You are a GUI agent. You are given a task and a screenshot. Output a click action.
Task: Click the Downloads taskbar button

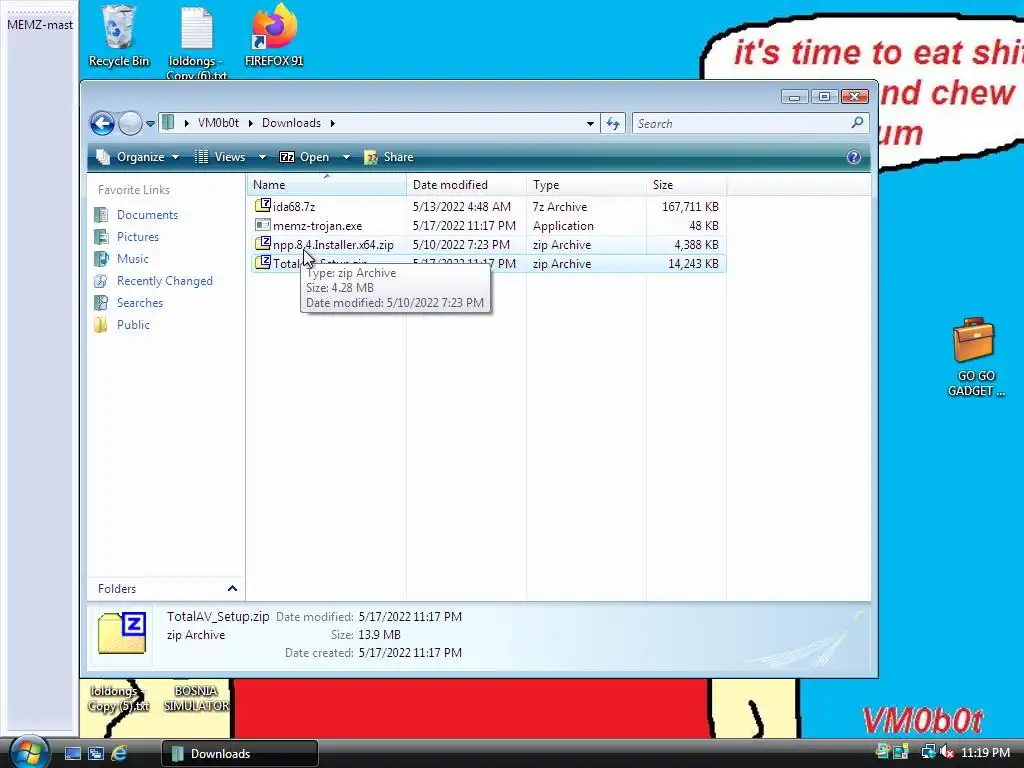tap(240, 754)
